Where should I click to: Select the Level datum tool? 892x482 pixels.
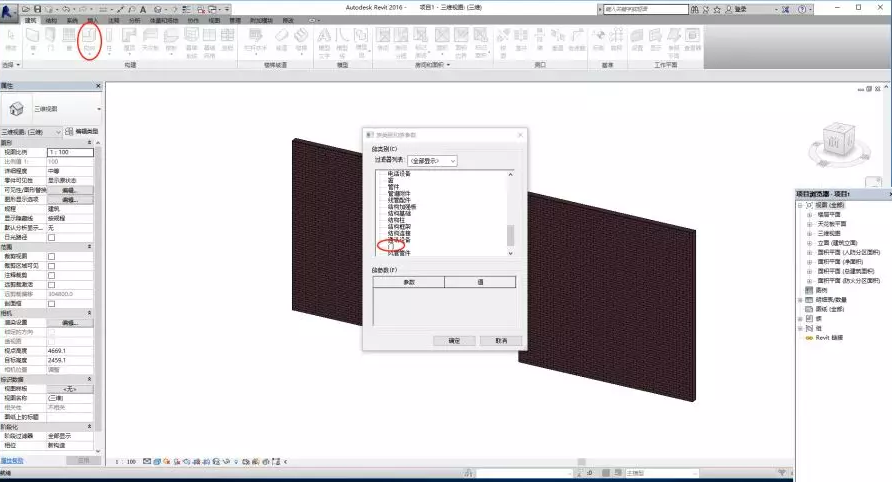(598, 40)
